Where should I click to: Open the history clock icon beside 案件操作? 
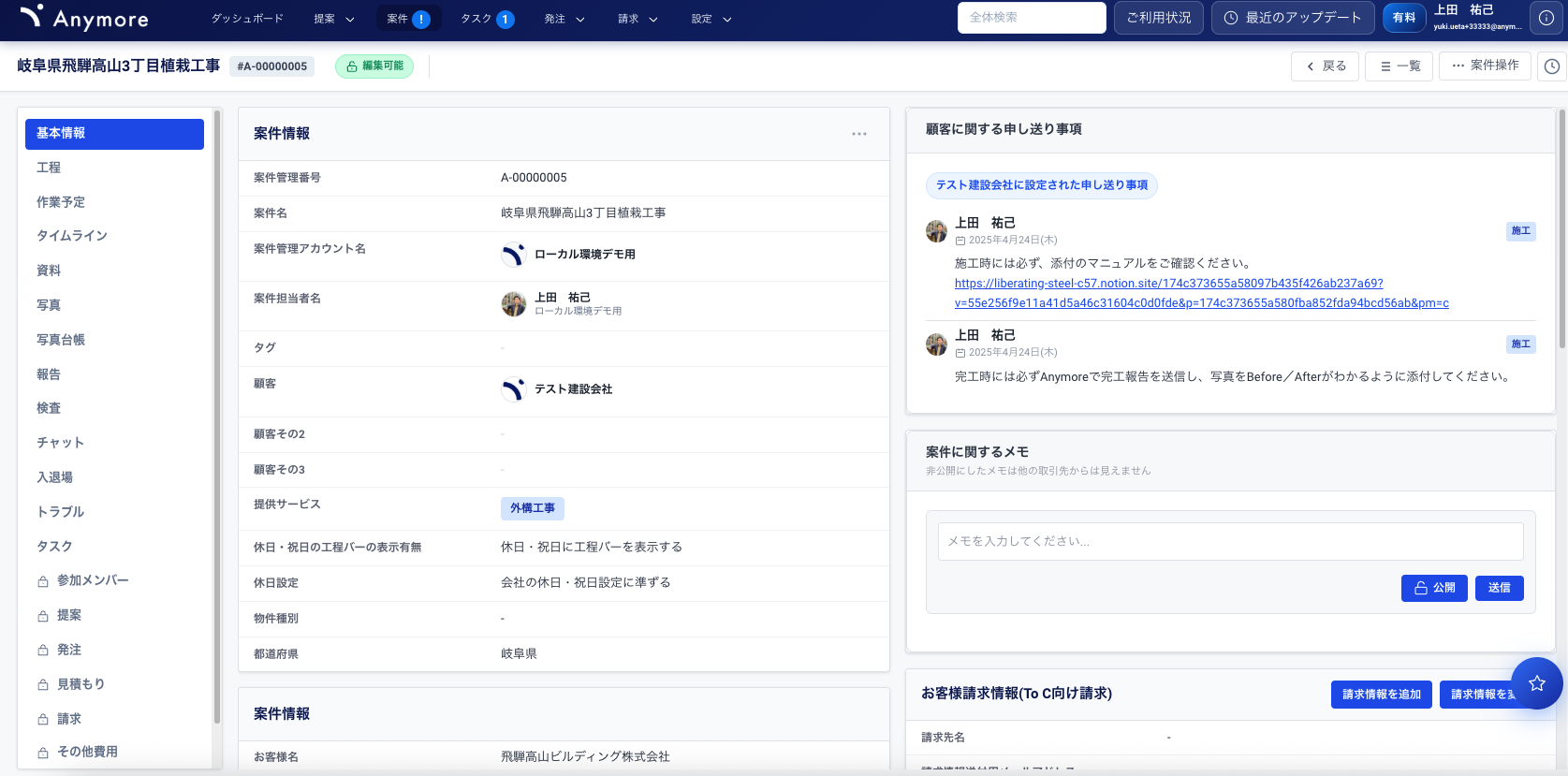pos(1552,66)
